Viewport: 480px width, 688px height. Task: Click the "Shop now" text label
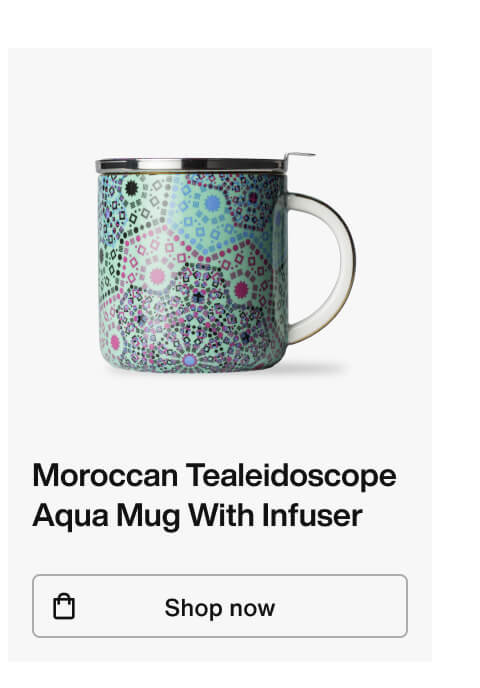tap(220, 608)
